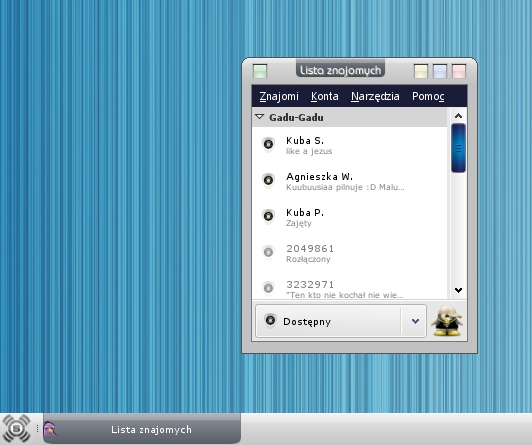Close window with red title button
The width and height of the screenshot is (532, 445).
point(459,71)
